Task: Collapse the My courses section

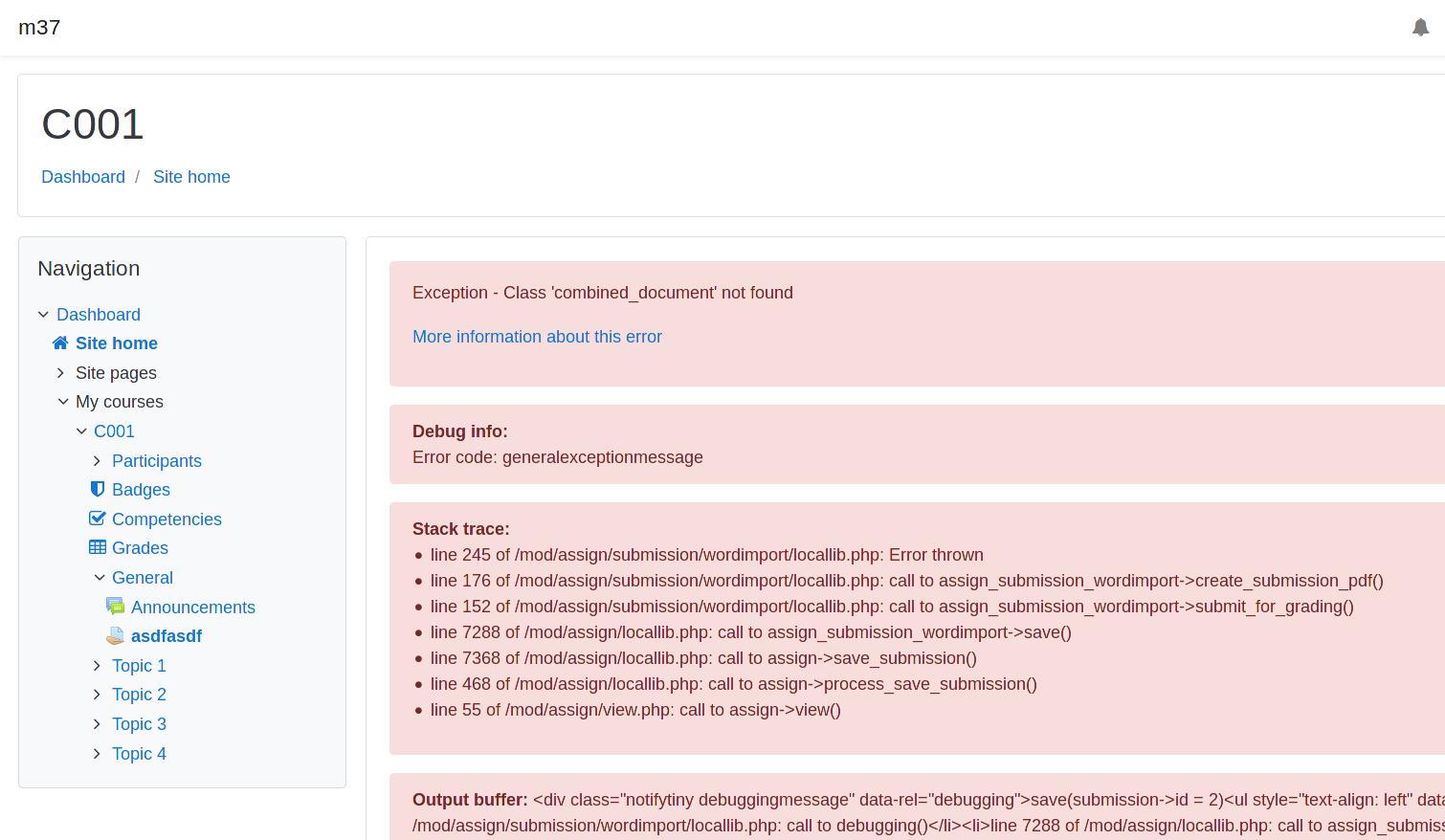Action: point(63,401)
